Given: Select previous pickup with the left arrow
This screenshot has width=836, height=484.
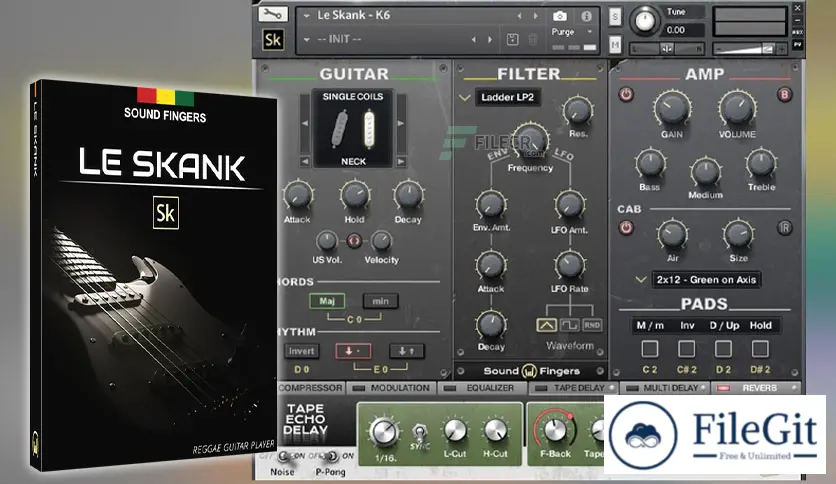Looking at the screenshot, I should [304, 124].
